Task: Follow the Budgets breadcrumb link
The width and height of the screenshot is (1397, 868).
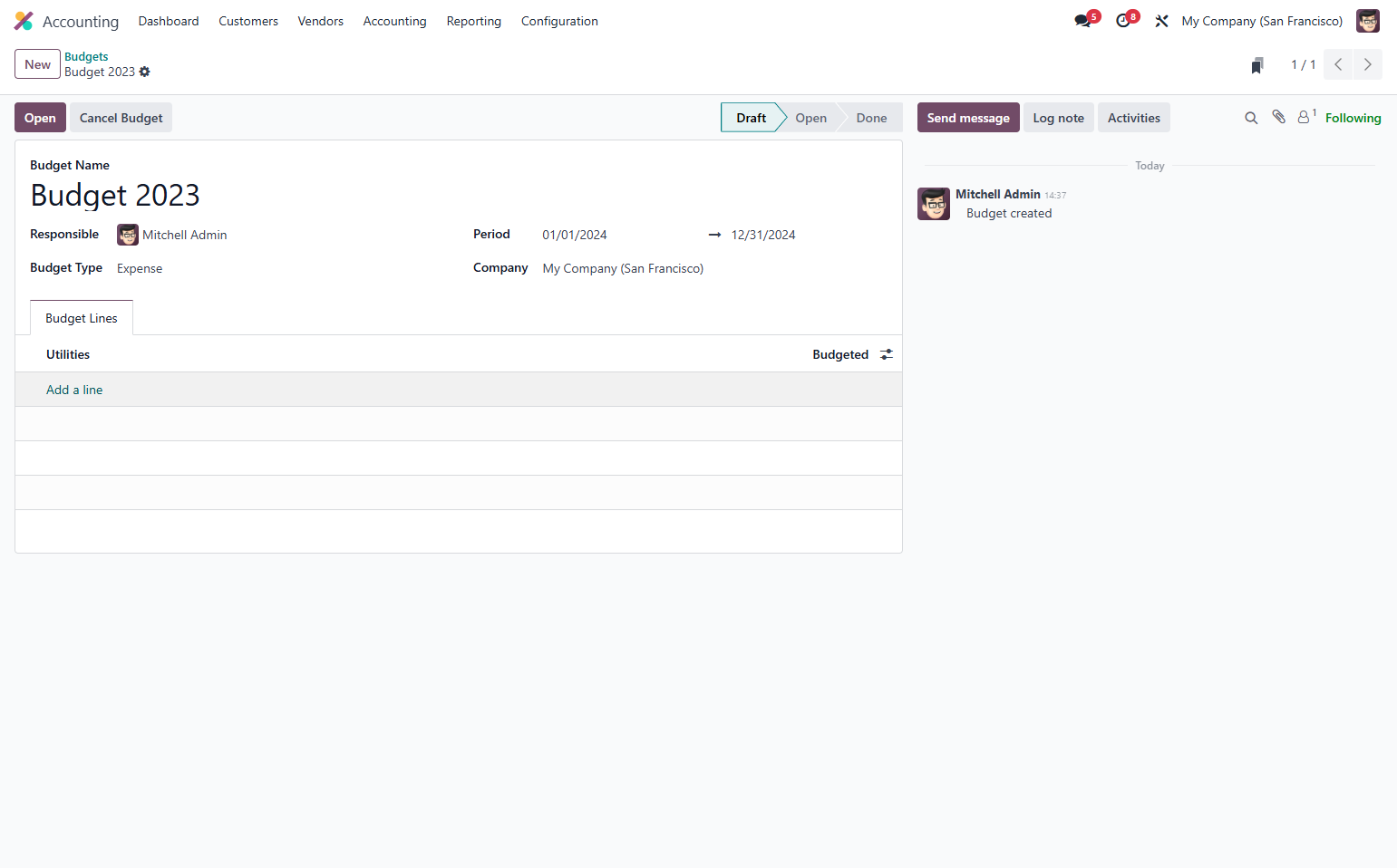Action: (86, 56)
